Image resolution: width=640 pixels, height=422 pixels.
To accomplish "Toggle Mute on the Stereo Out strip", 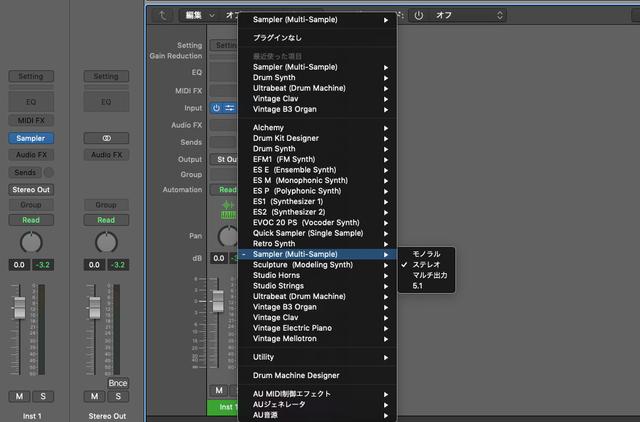I will [94, 396].
